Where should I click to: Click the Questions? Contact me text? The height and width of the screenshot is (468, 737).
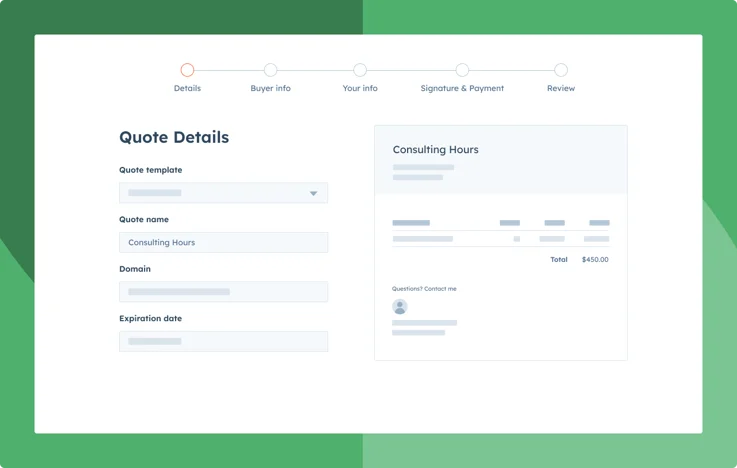pyautogui.click(x=424, y=289)
